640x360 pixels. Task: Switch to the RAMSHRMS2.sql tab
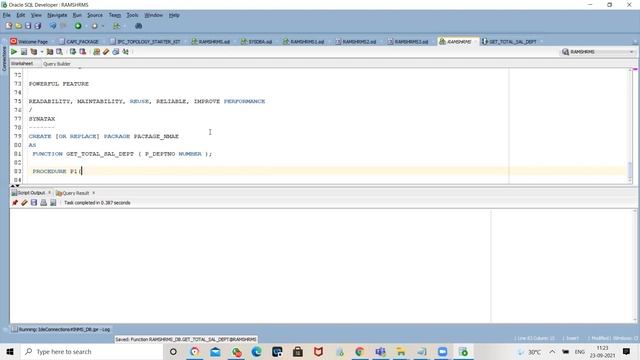click(x=356, y=42)
